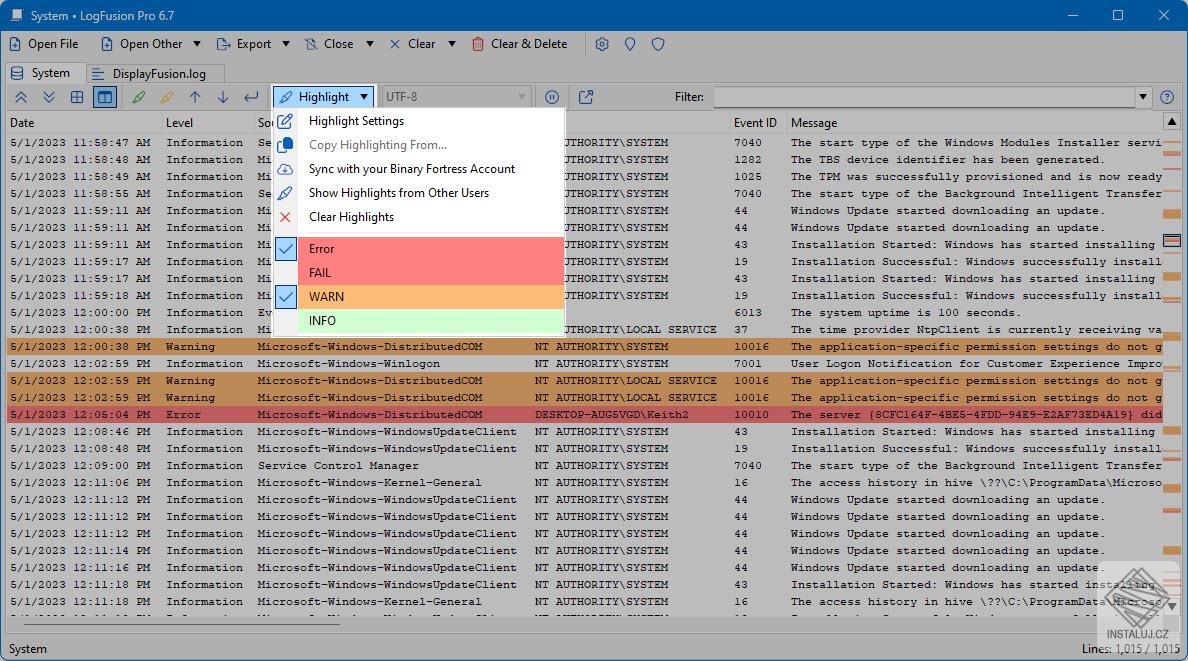Open the Filter history dropdown arrow
This screenshot has width=1188, height=661.
1143,97
